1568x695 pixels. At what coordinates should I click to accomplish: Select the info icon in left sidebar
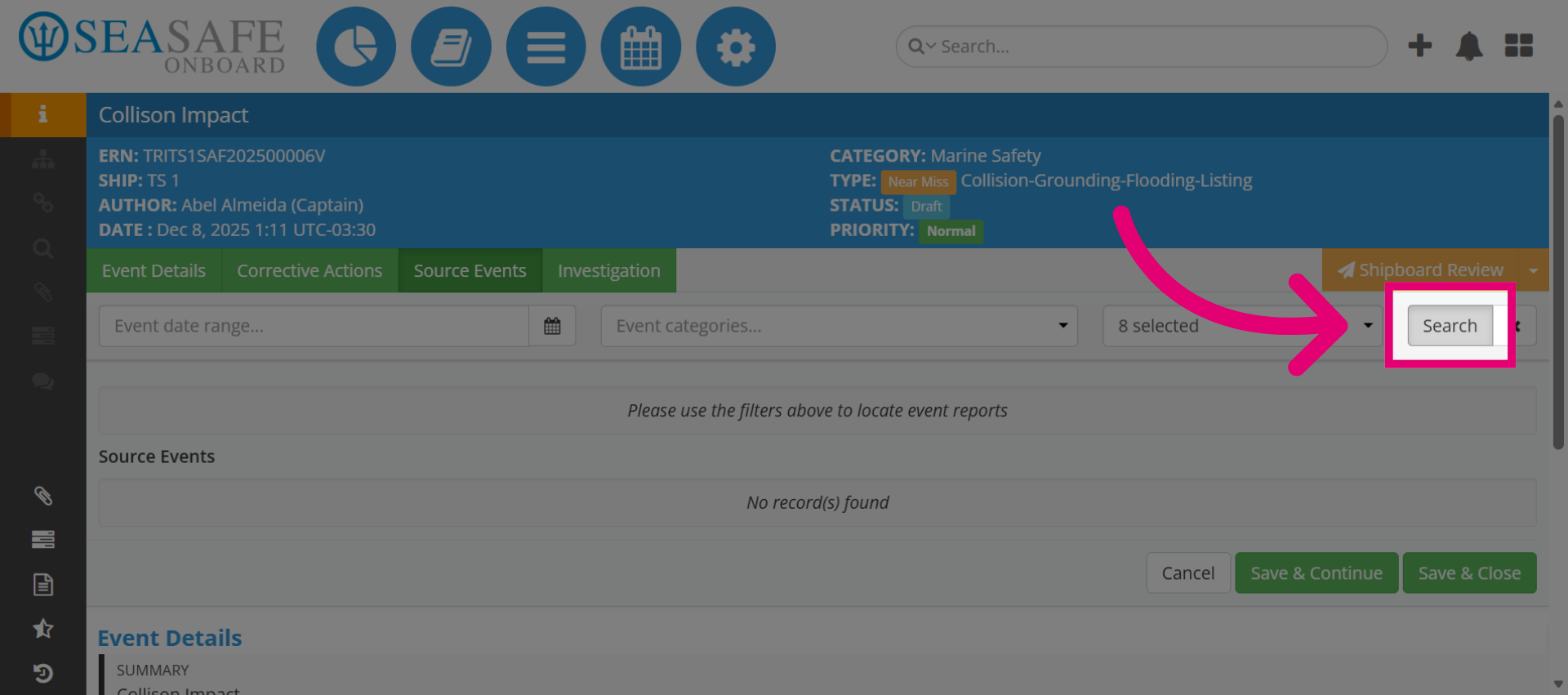click(x=42, y=114)
